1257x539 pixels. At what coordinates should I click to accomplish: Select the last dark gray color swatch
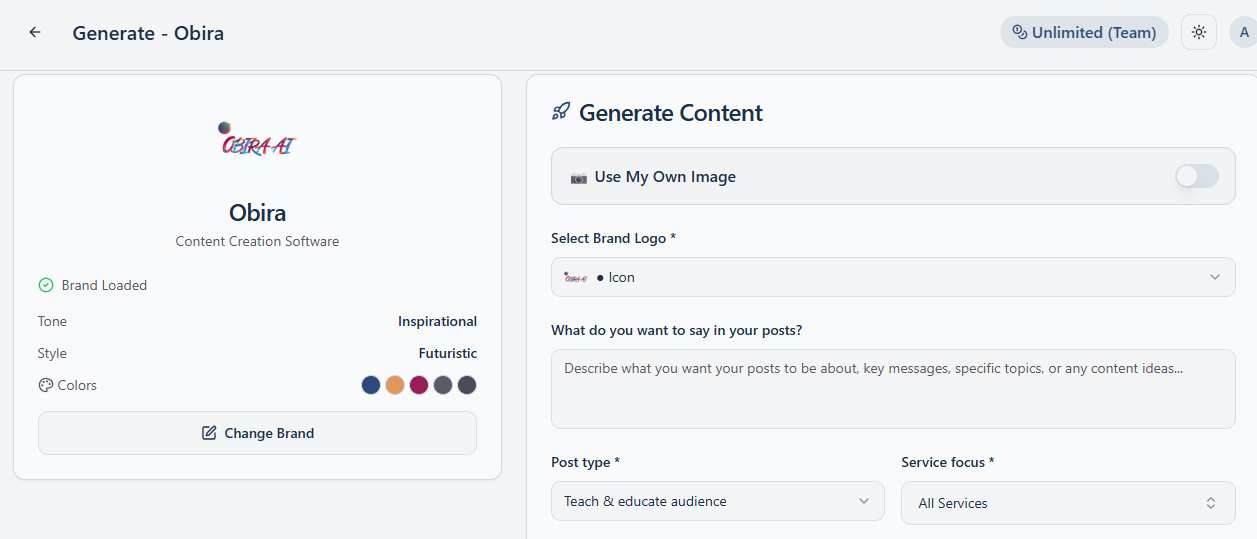467,385
